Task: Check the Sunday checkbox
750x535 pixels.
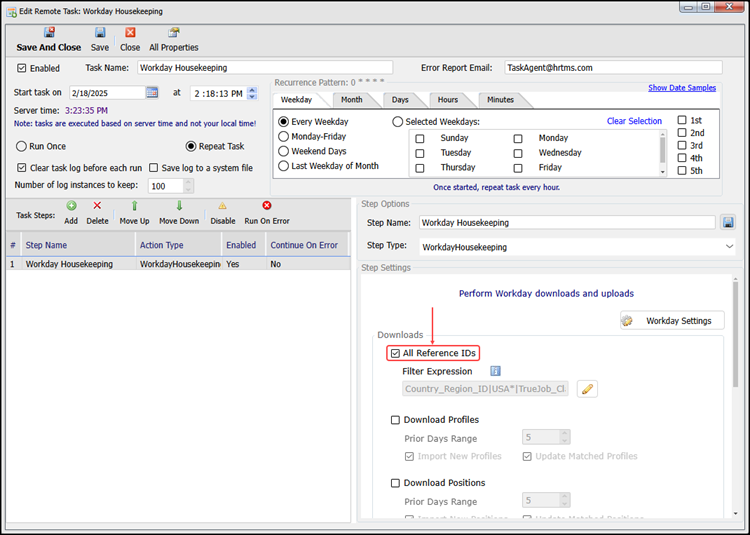Action: (x=420, y=139)
